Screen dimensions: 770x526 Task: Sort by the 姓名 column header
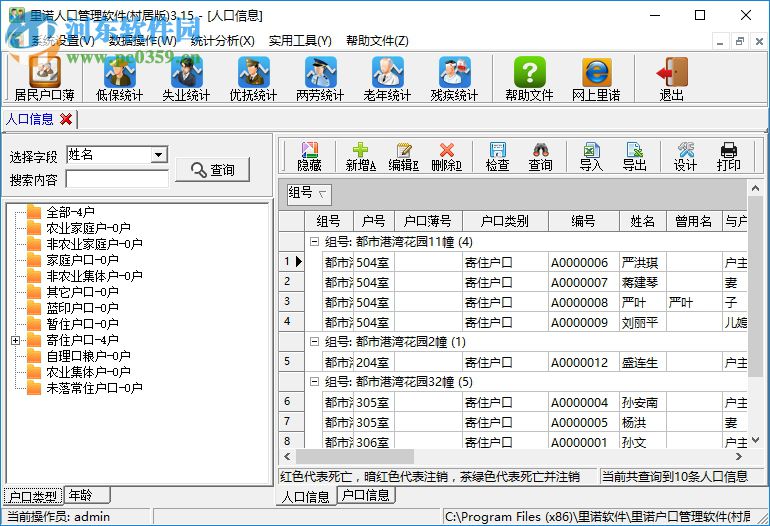pyautogui.click(x=643, y=221)
